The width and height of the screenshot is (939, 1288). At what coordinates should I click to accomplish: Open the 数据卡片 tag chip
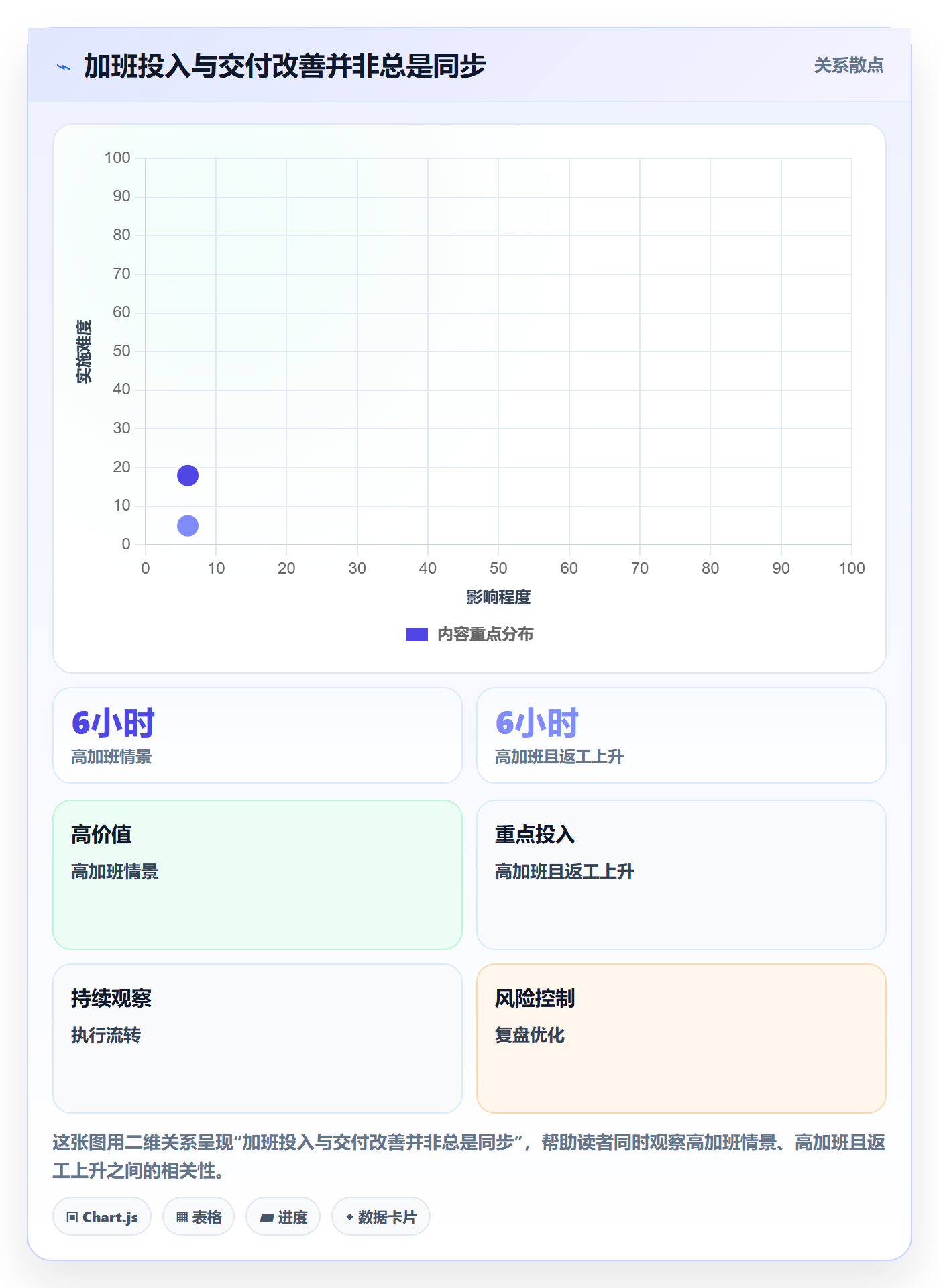tap(381, 1217)
